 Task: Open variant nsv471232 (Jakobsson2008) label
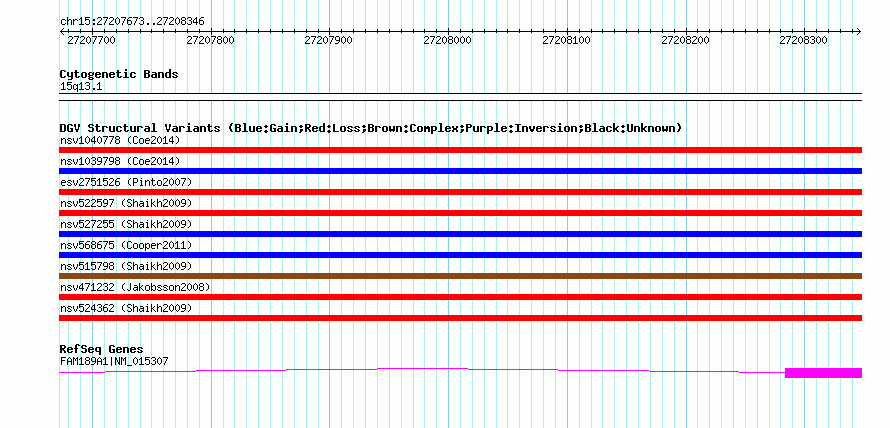135,287
